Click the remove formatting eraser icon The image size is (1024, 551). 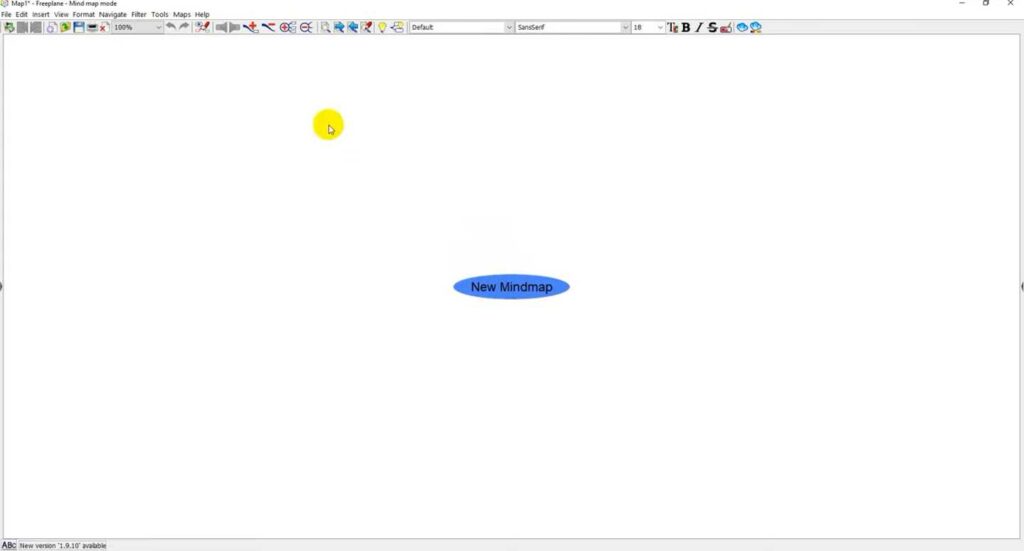tap(726, 27)
